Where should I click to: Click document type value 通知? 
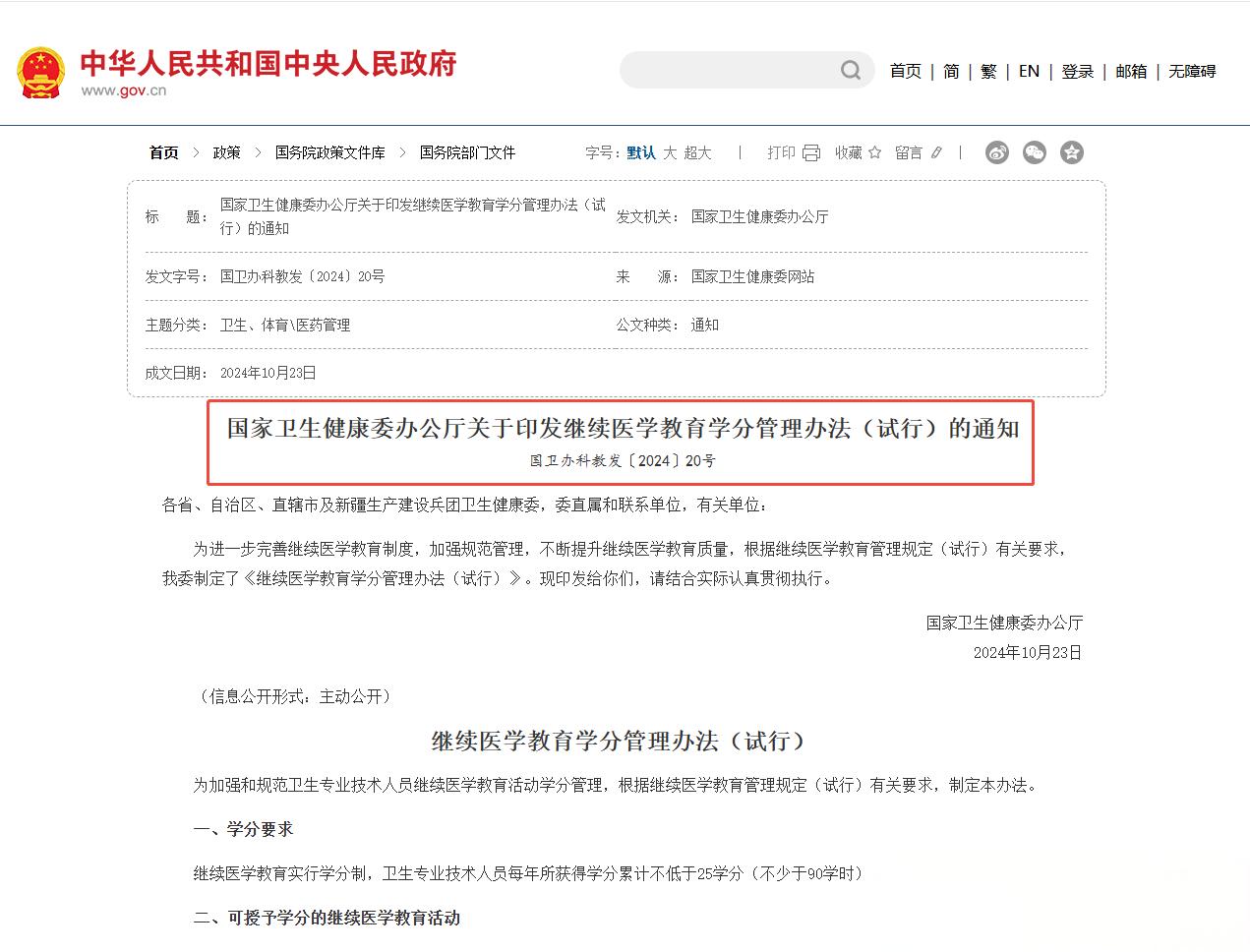point(705,325)
